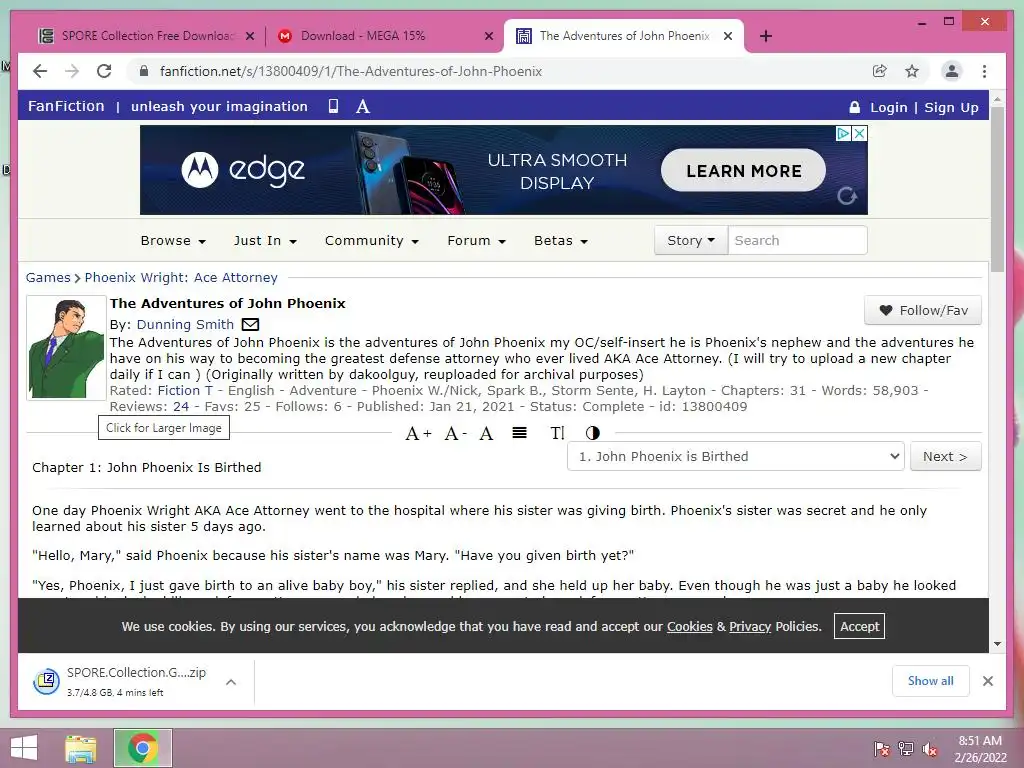Click the envelope icon next to Dunning Smith
This screenshot has width=1024, height=768.
[250, 324]
